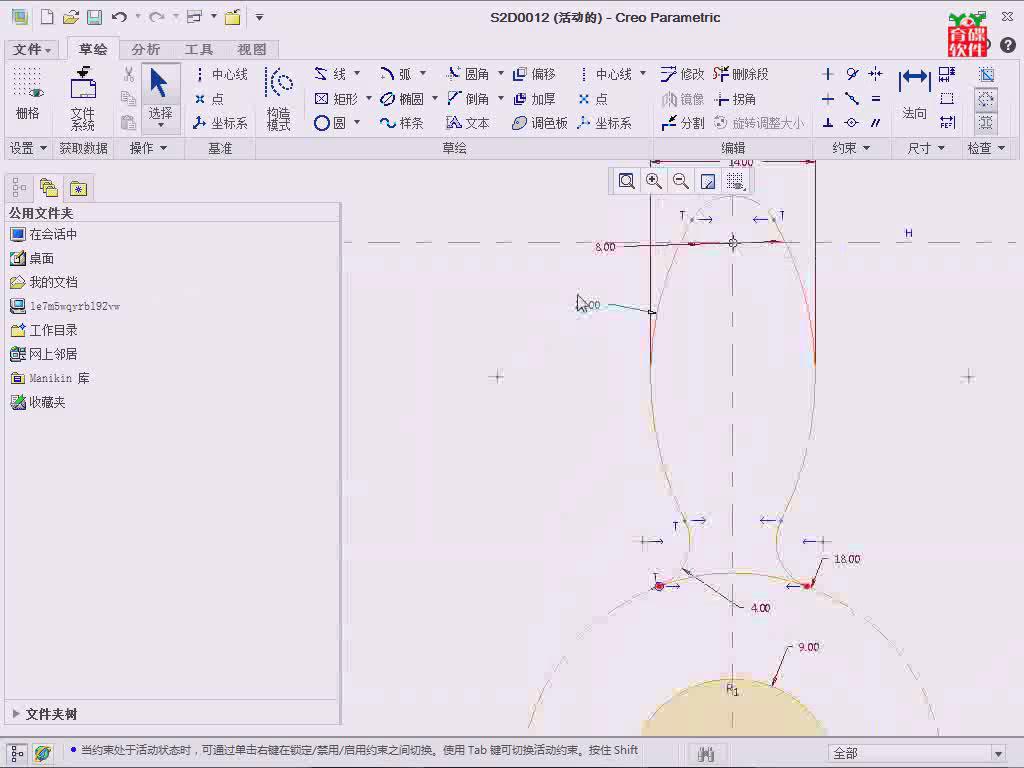This screenshot has height=768, width=1024.
Task: Click the Modify (修改) tool
Action: pyautogui.click(x=682, y=74)
